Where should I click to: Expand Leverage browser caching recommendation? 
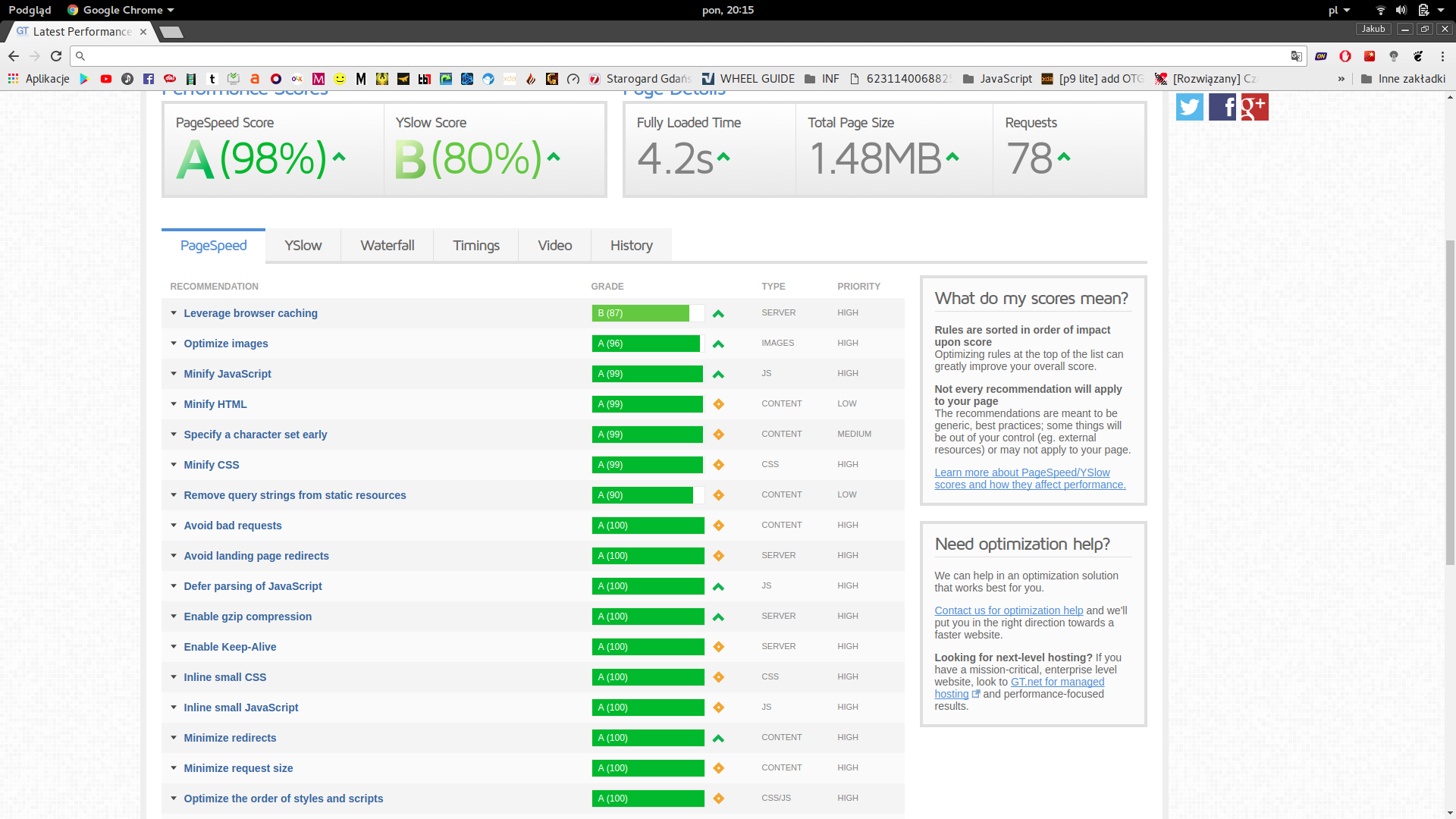250,313
